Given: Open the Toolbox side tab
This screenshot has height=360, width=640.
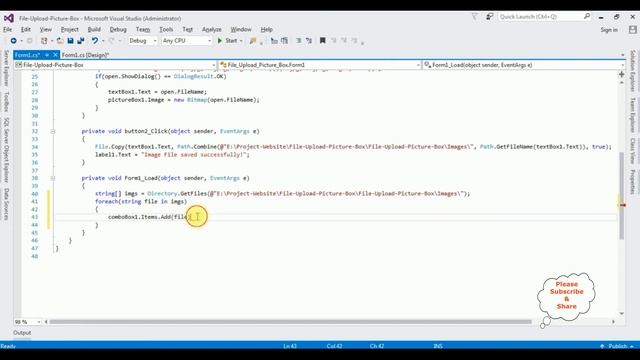Looking at the screenshot, I should click(6, 102).
